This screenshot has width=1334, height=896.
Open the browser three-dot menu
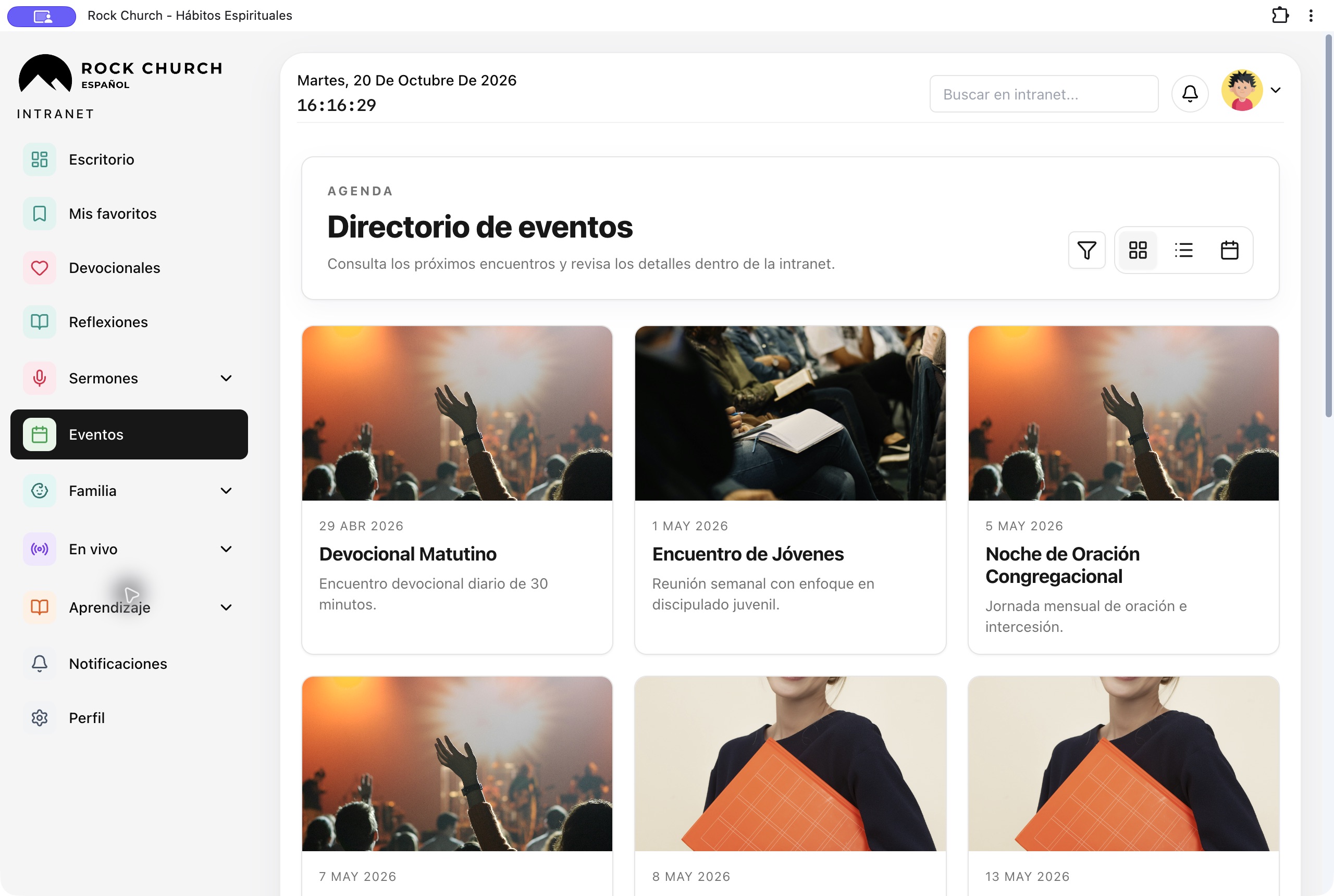[x=1311, y=16]
